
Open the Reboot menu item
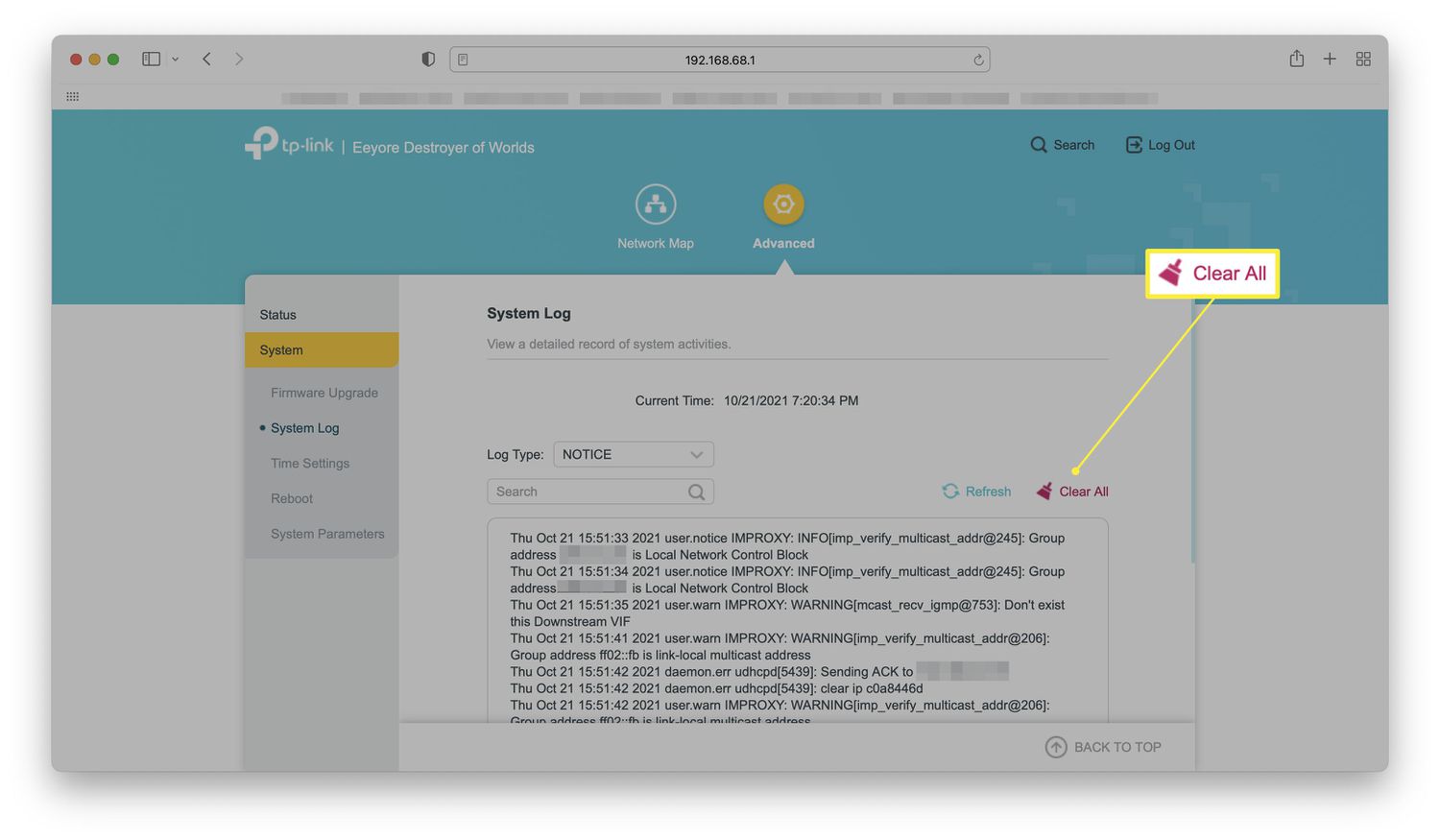292,499
